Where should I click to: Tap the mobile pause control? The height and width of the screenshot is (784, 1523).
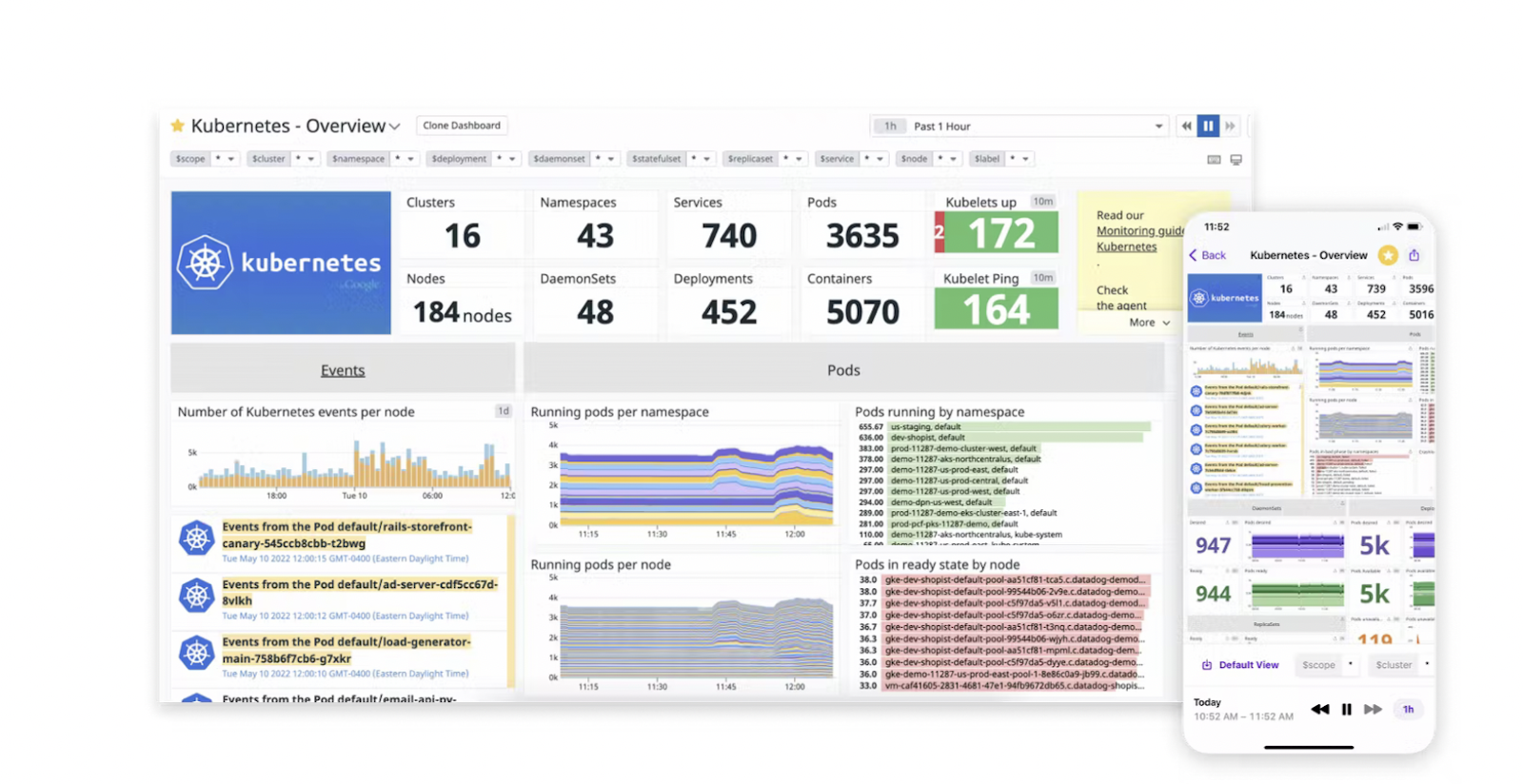tap(1346, 709)
